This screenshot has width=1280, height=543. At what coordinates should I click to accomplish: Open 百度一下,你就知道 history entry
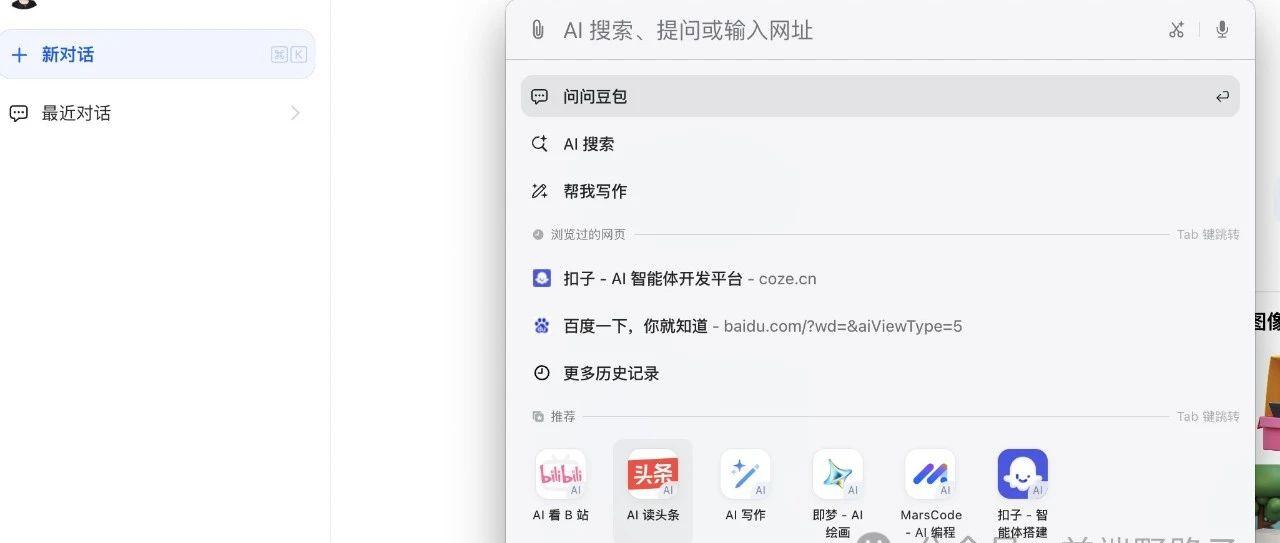[880, 326]
